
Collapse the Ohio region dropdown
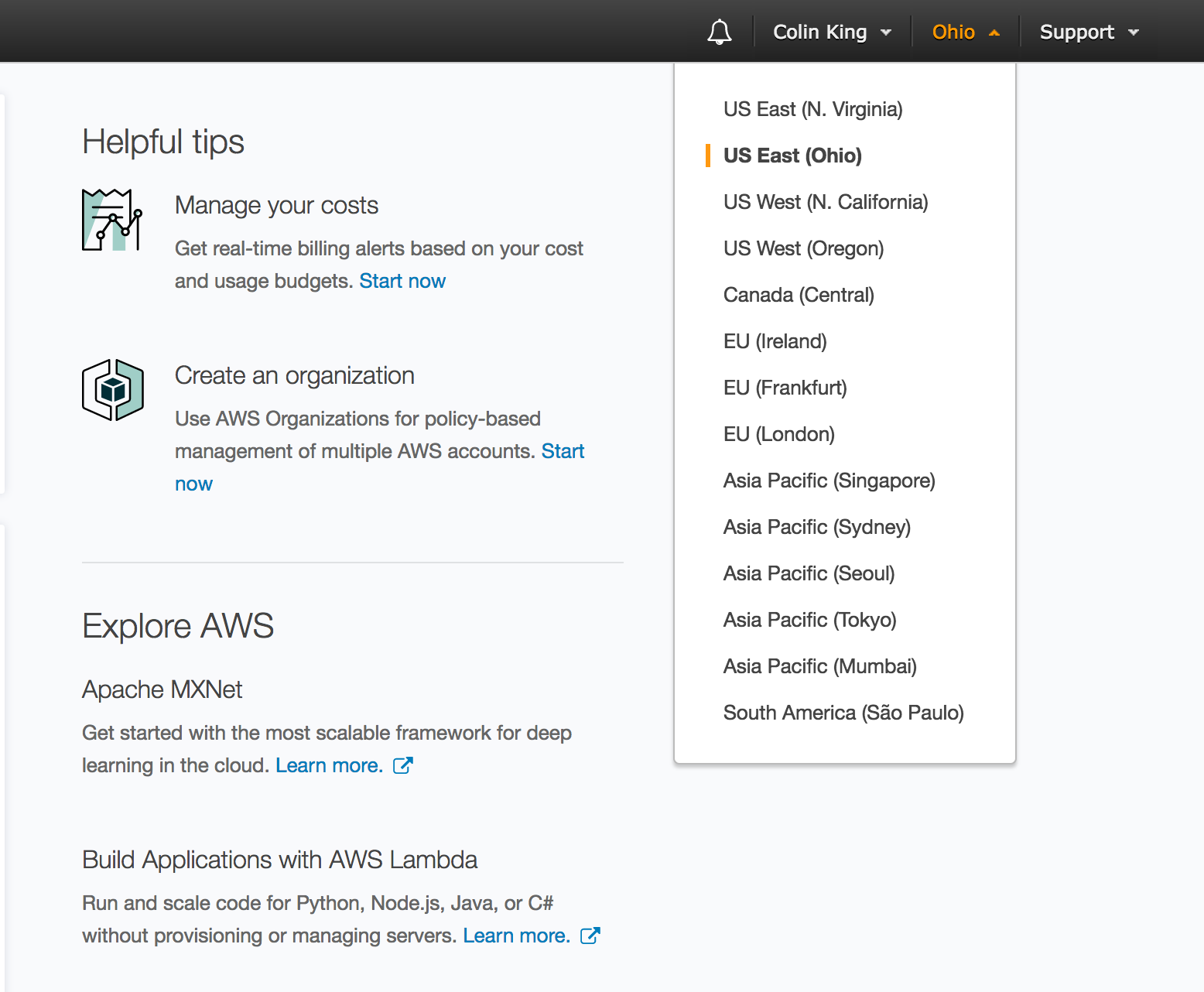click(965, 32)
